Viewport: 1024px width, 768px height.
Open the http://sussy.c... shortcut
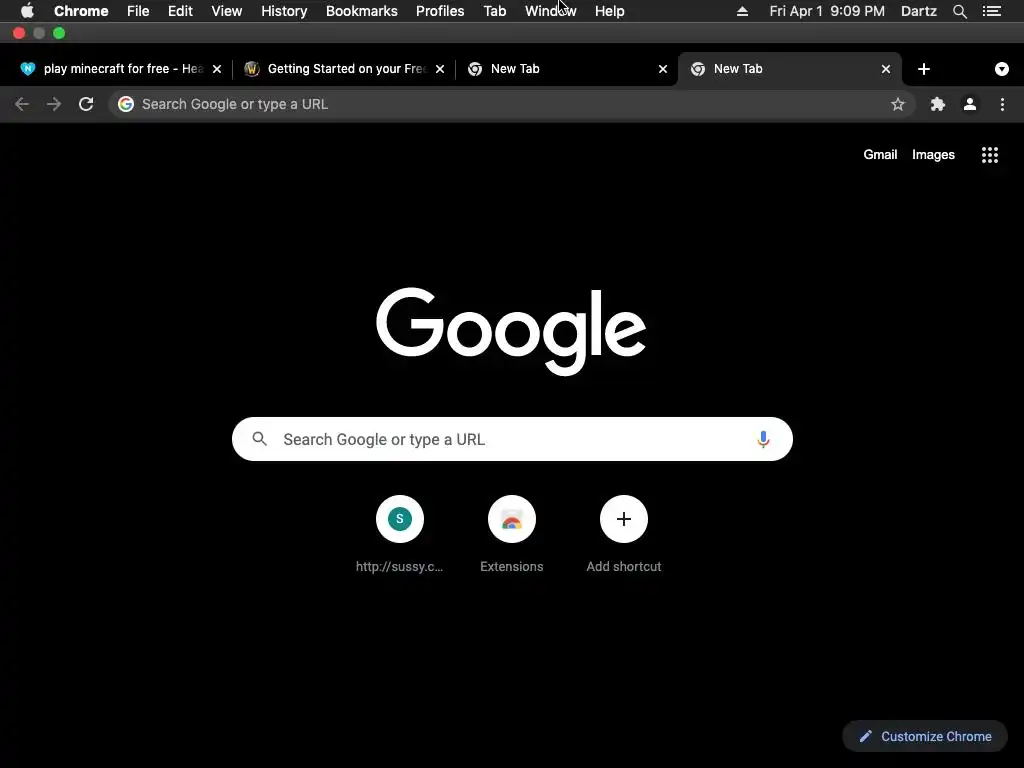400,534
